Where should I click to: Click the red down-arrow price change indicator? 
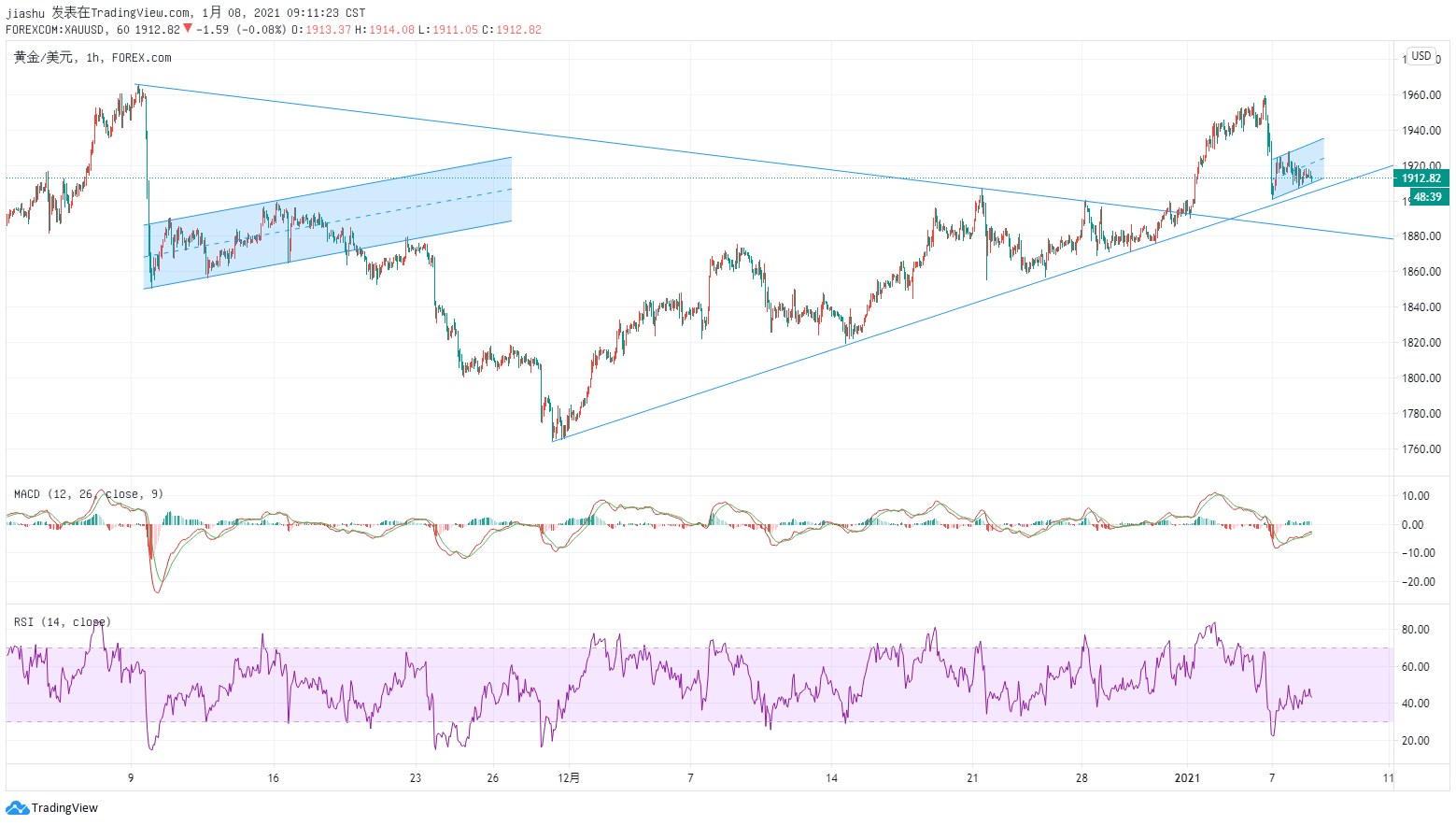coord(188,28)
